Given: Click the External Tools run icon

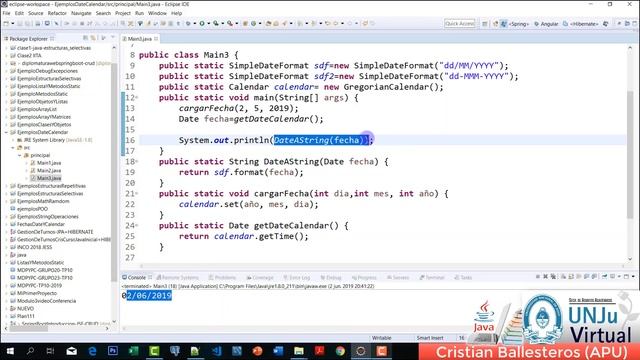Looking at the screenshot, I should pyautogui.click(x=230, y=24).
